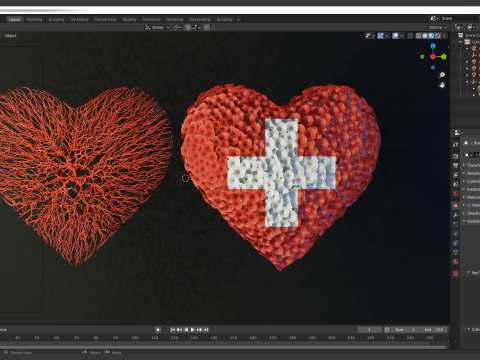
Task: Click the pan view hand icon
Action: coord(442,85)
